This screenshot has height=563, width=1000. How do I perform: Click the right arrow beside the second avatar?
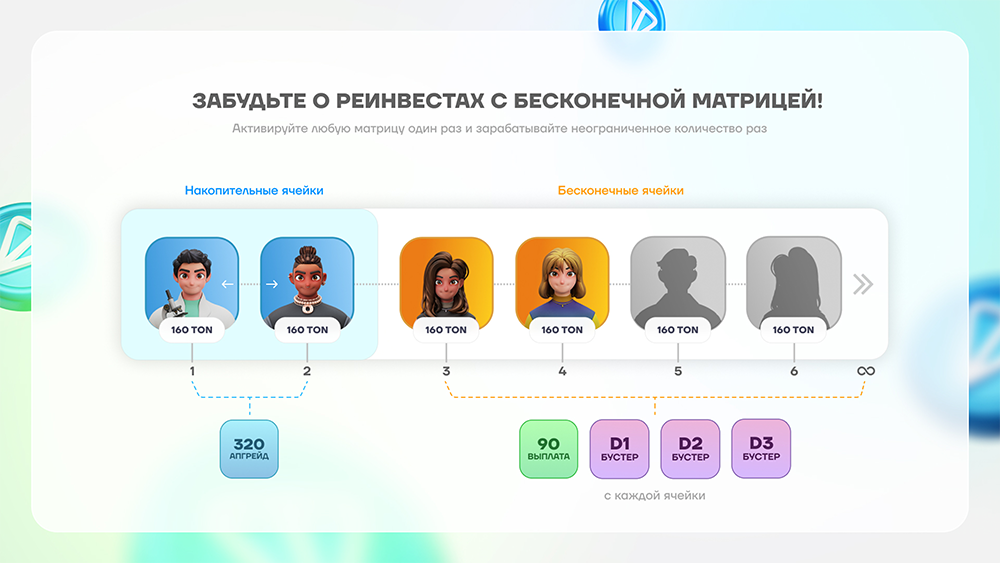coord(272,284)
